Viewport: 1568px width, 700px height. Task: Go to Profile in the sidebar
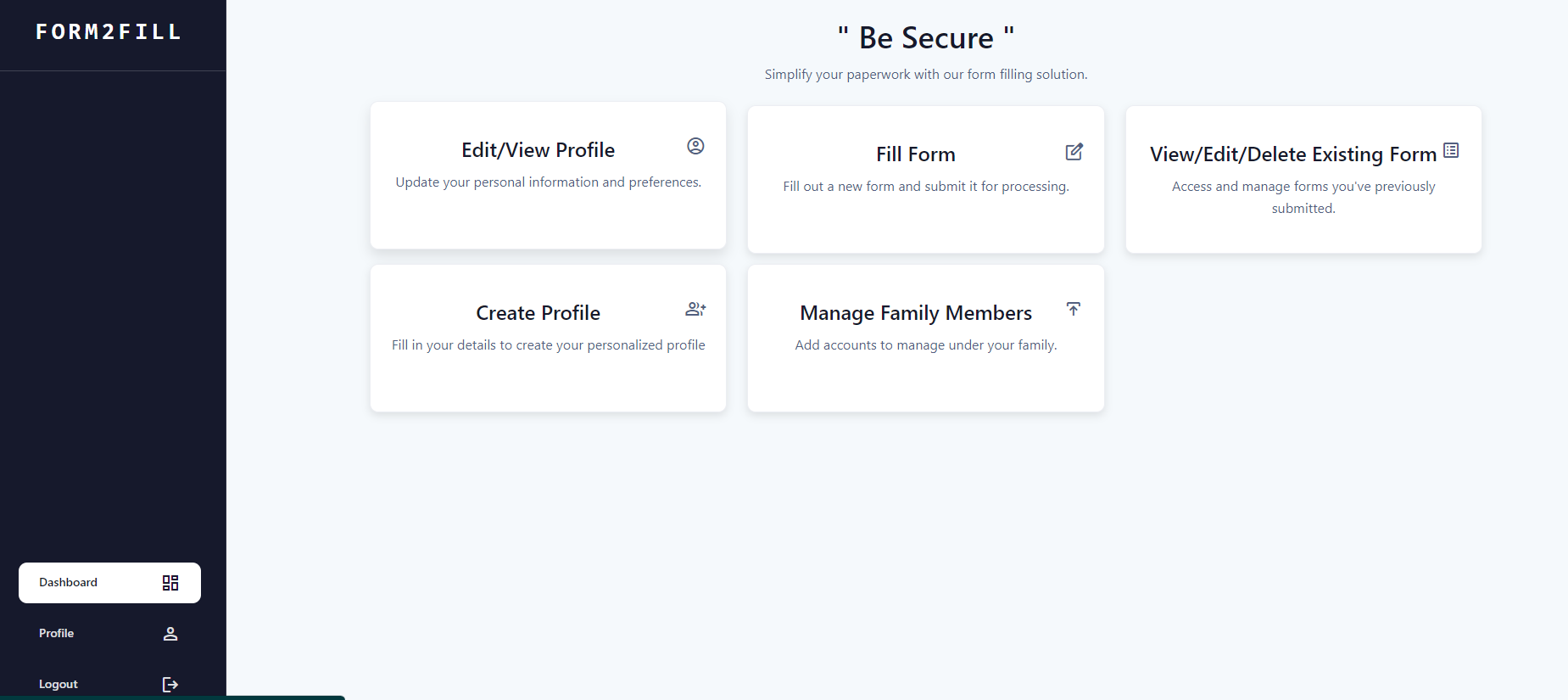tap(57, 634)
